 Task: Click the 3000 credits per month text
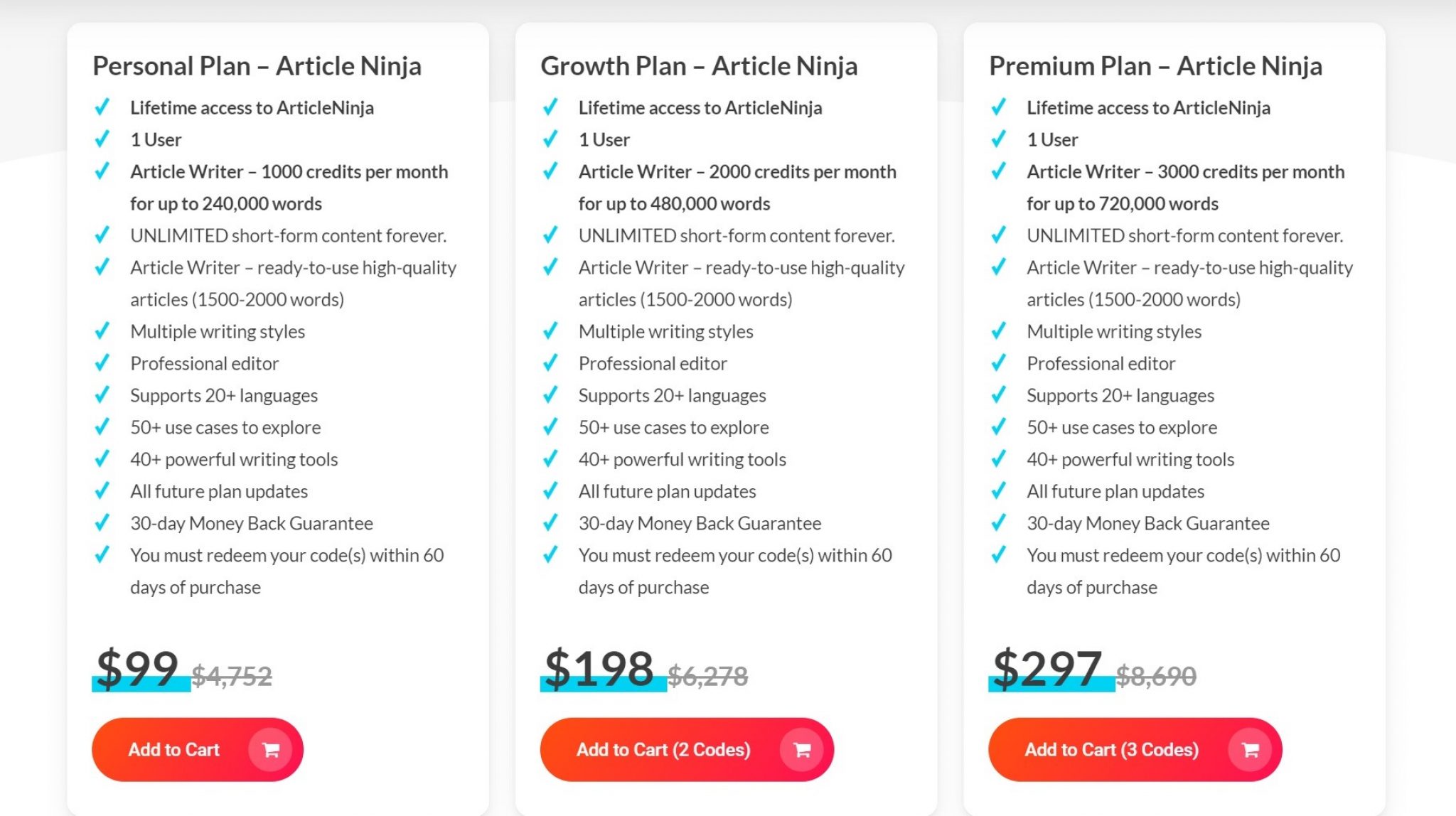coord(1251,171)
